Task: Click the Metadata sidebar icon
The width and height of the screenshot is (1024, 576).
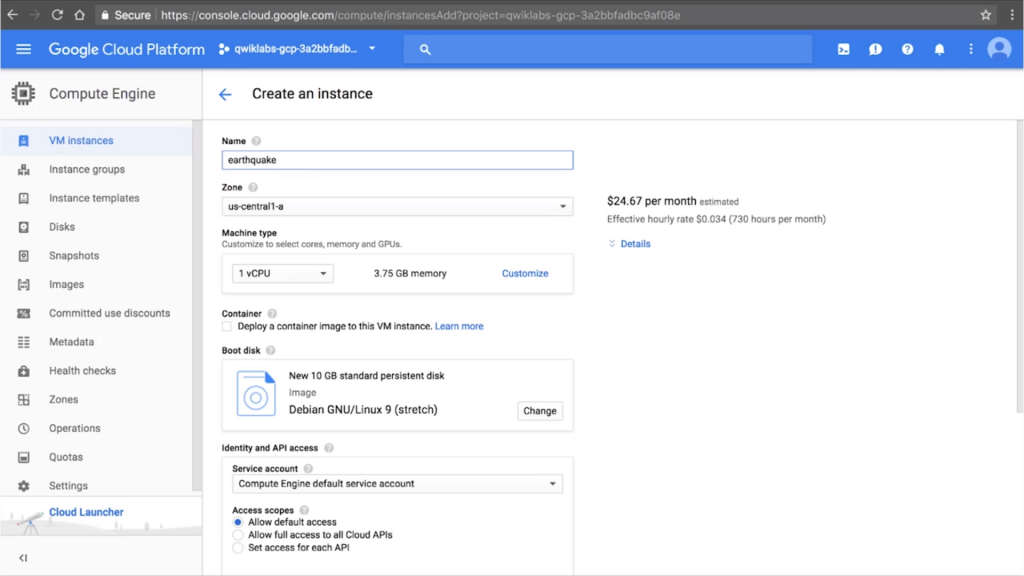Action: tap(24, 342)
